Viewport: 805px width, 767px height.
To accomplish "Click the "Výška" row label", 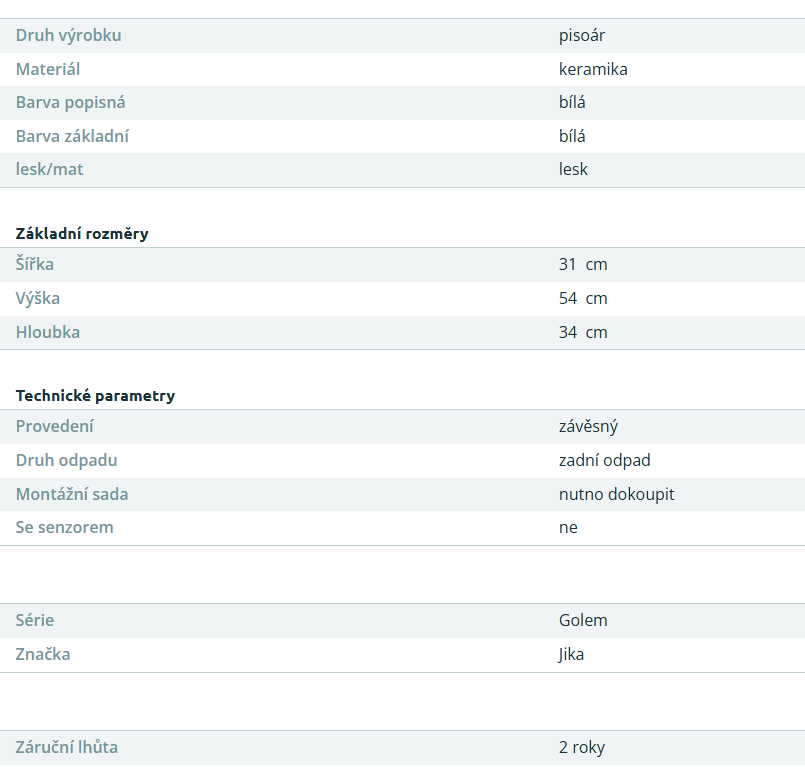I will tap(38, 299).
